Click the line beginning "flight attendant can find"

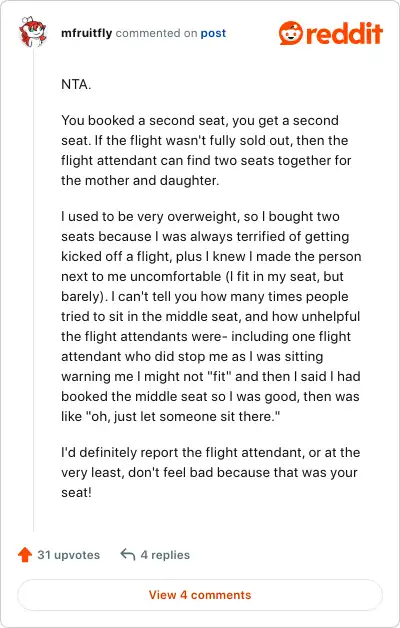[206, 161]
